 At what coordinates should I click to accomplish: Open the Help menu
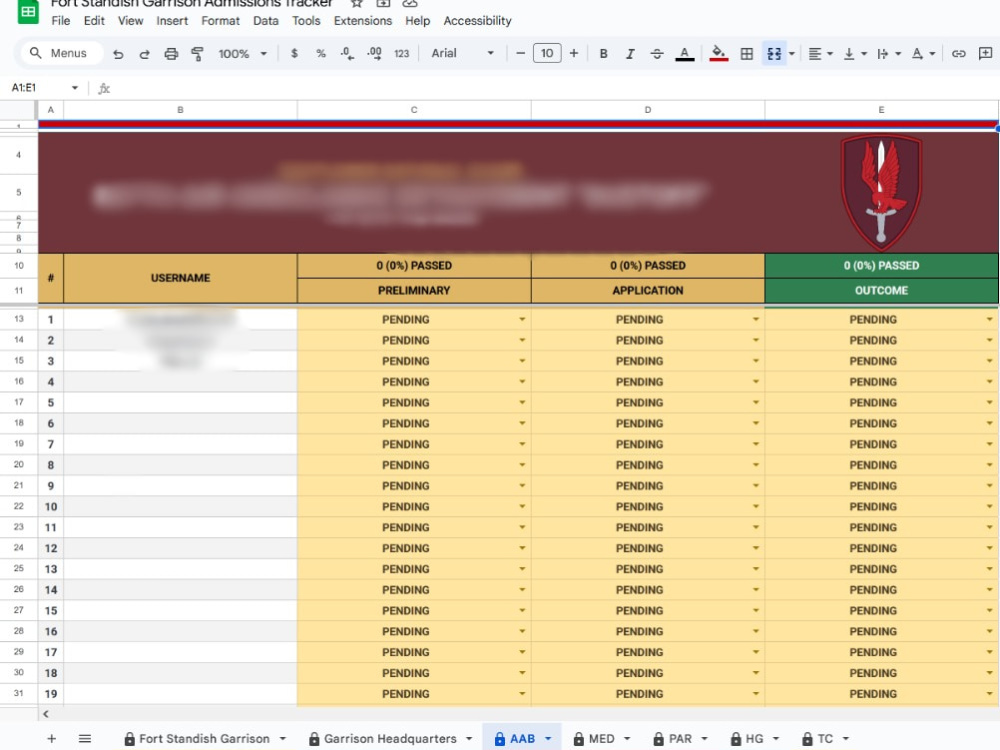[417, 21]
